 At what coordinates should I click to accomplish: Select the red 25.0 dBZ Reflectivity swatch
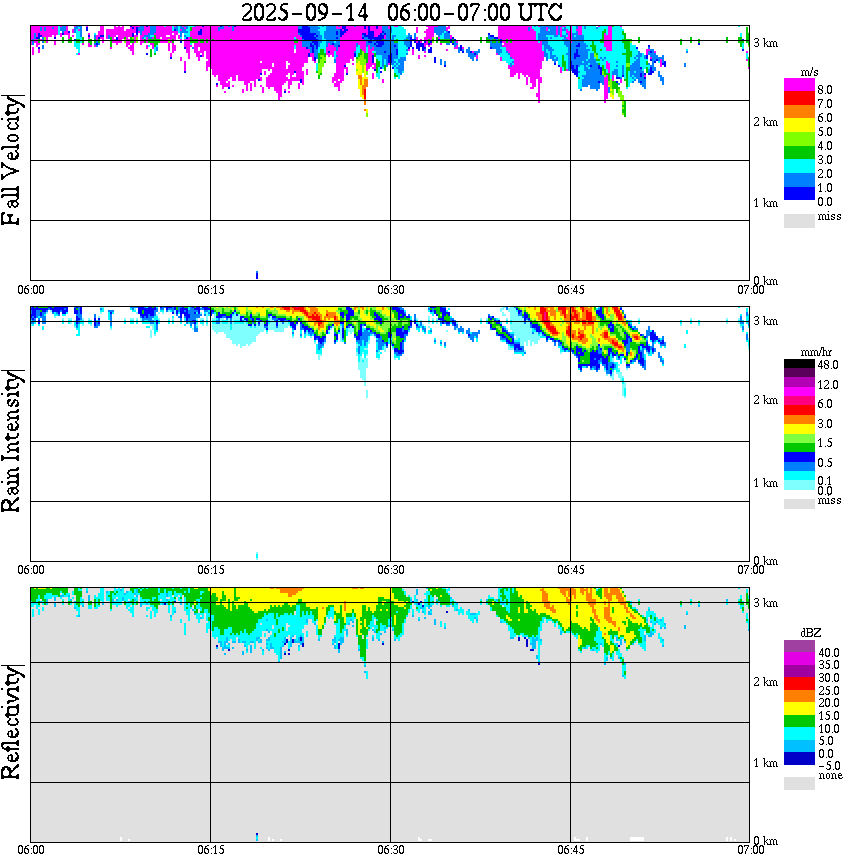coord(799,684)
